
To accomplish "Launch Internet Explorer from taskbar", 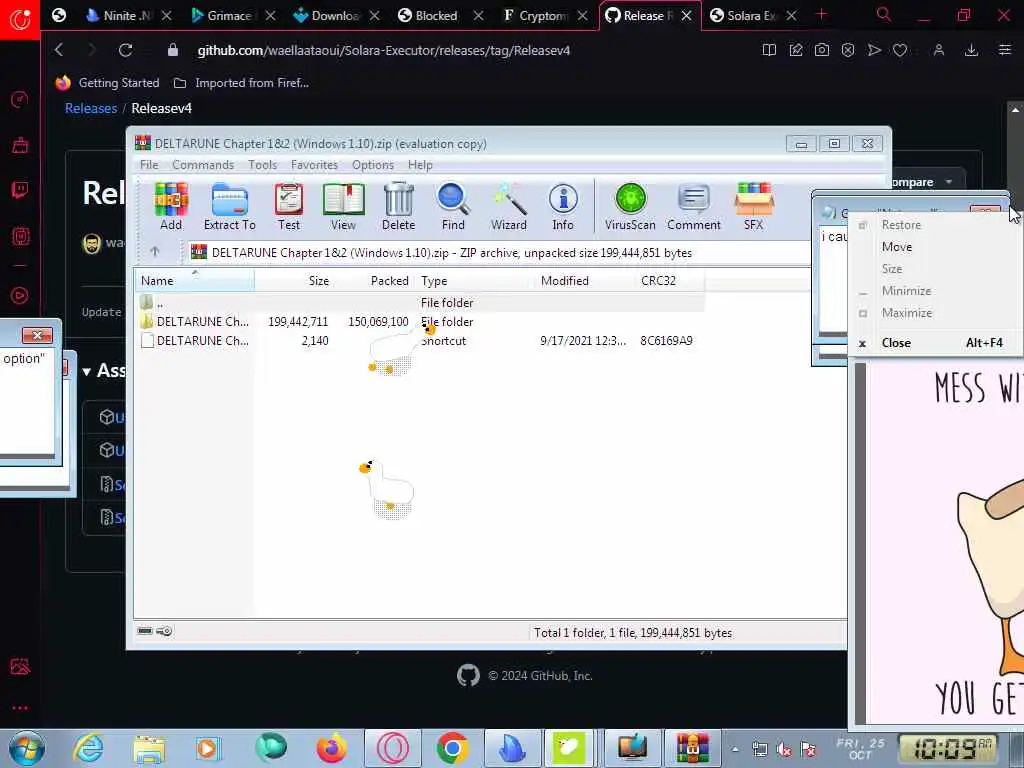I will [88, 748].
